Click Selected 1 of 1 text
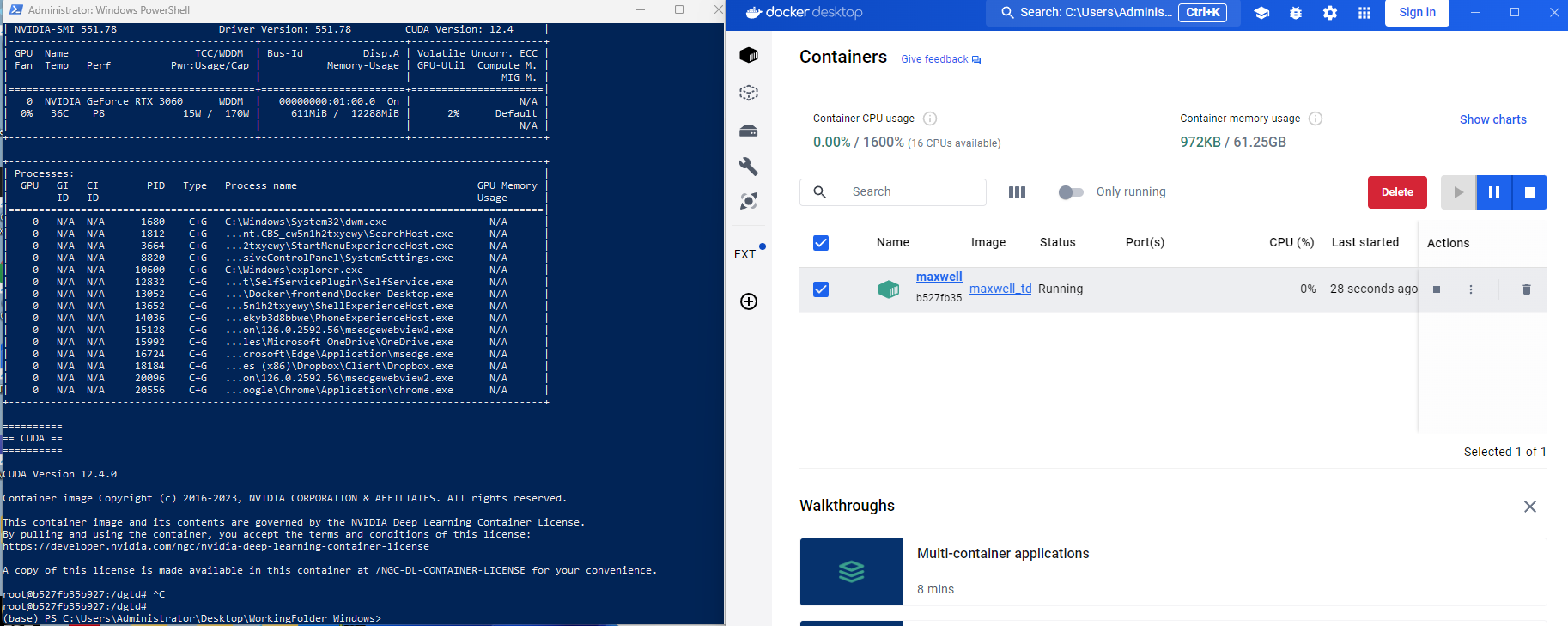The height and width of the screenshot is (626, 1568). (1504, 452)
